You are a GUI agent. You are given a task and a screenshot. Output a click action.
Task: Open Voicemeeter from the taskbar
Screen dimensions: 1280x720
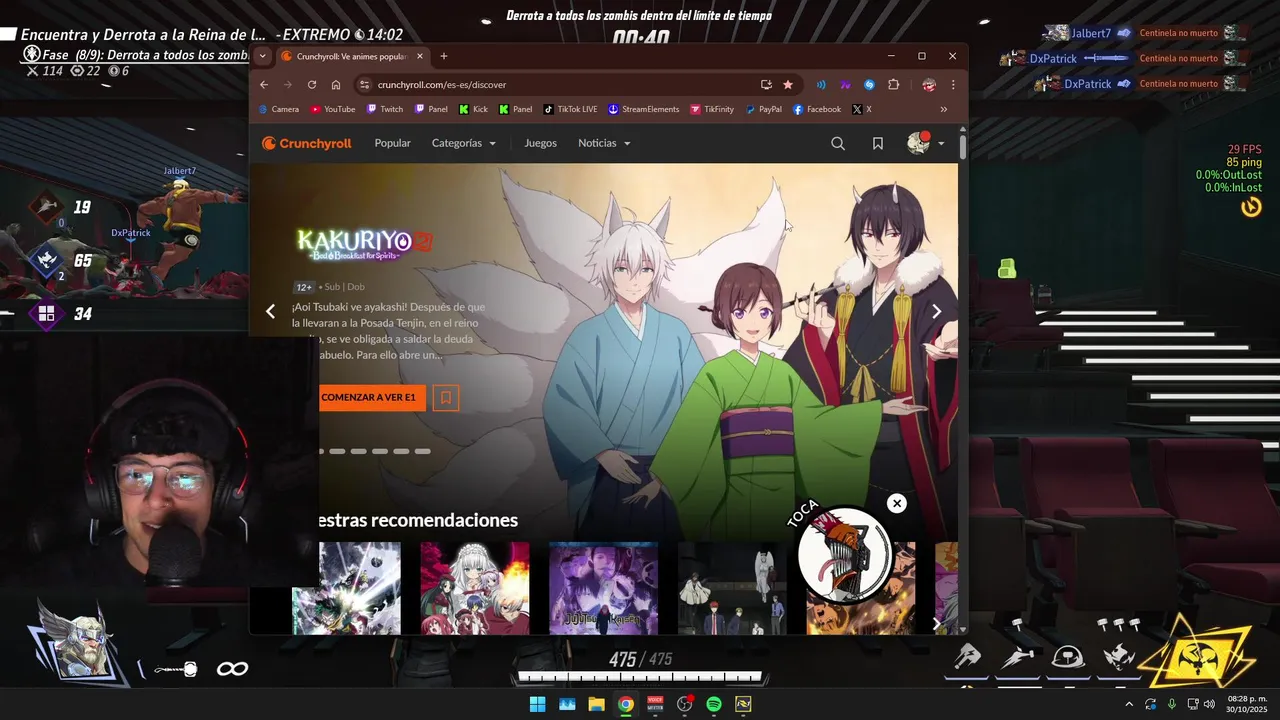pos(655,704)
